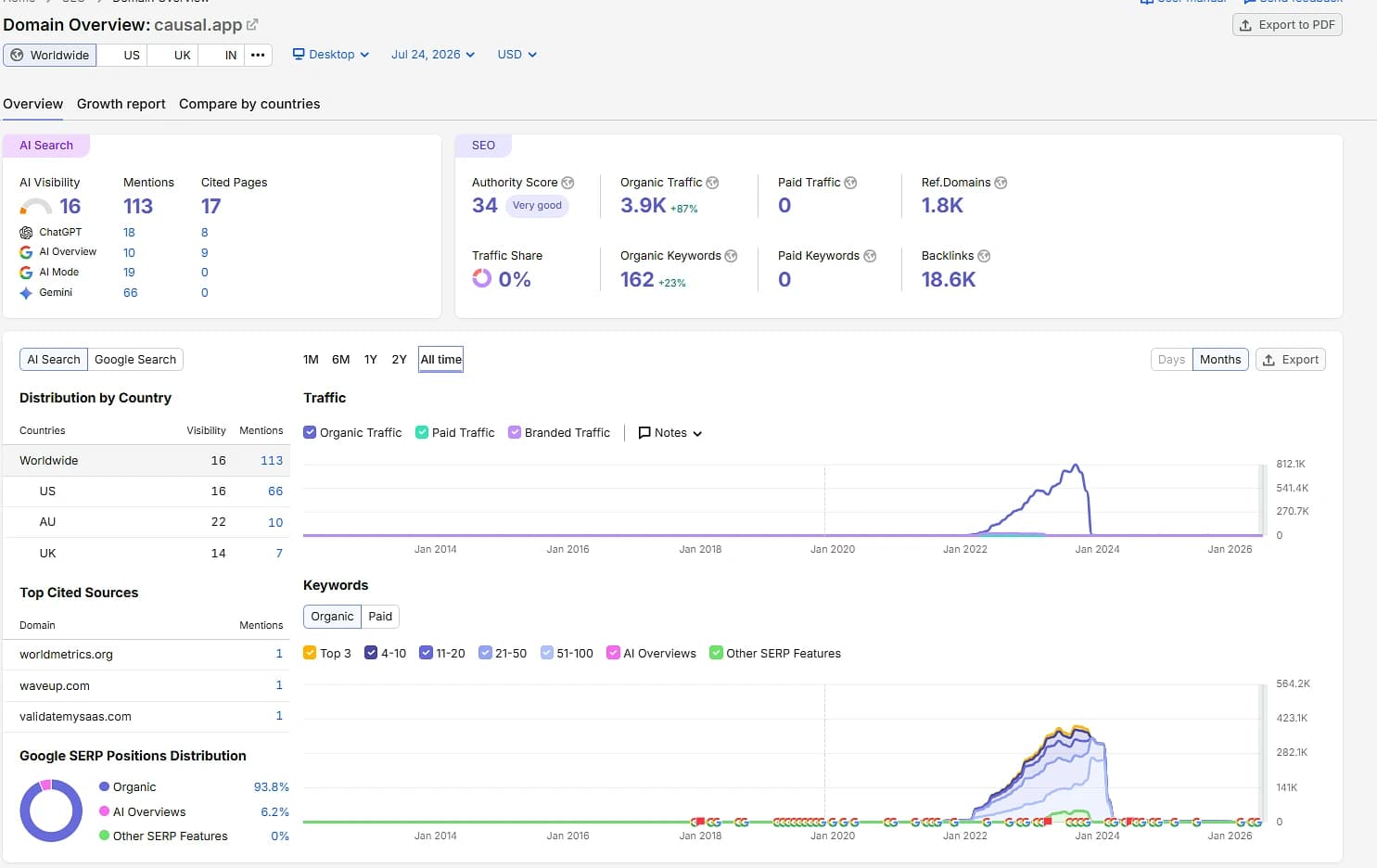1377x868 pixels.
Task: Select the All time range
Action: (441, 360)
